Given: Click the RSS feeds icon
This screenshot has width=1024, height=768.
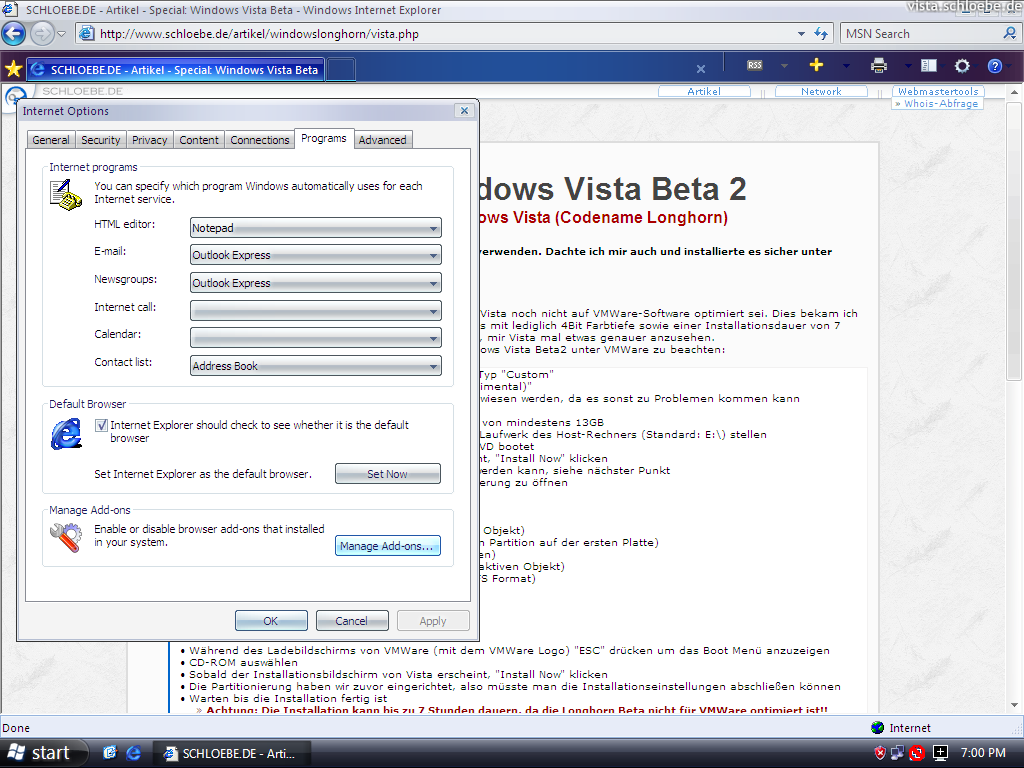Looking at the screenshot, I should tap(755, 65).
